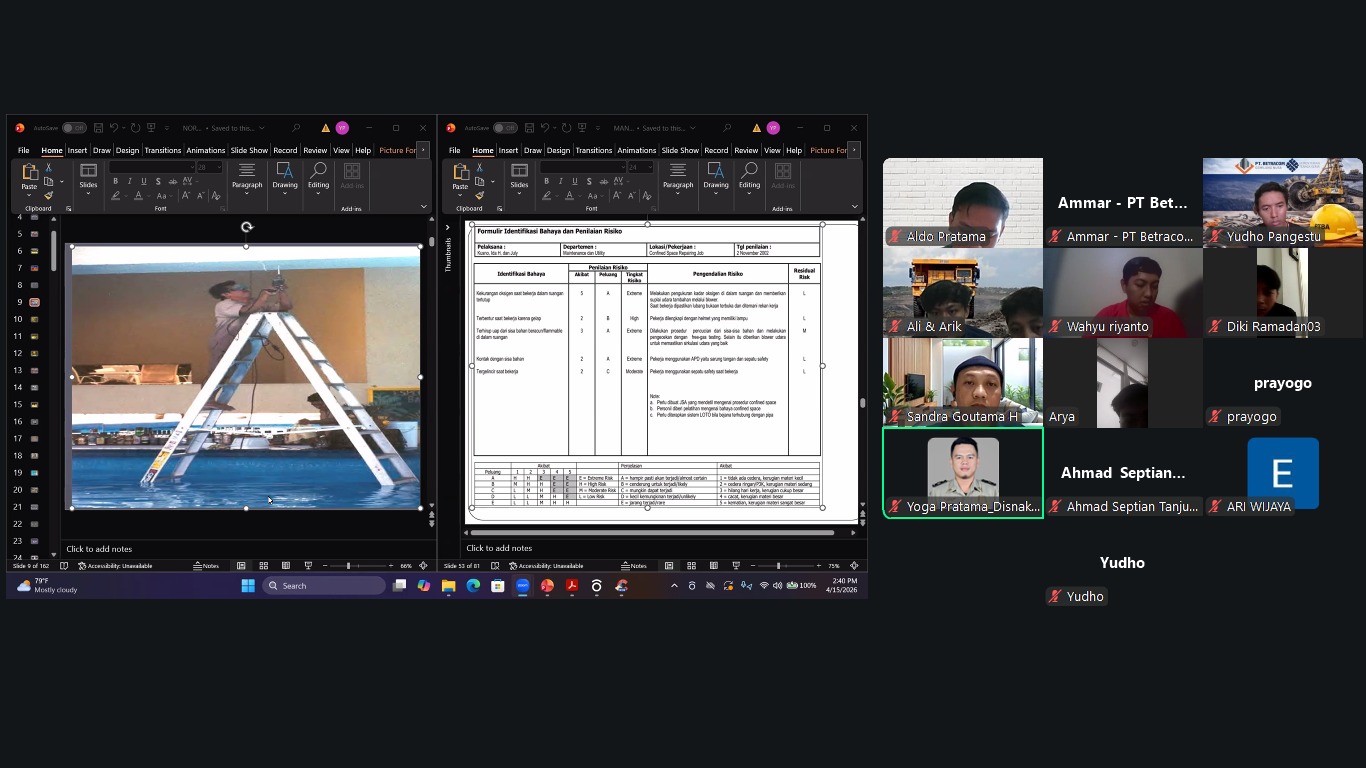Open the Review tab in the right PowerPoint window

pyautogui.click(x=746, y=150)
